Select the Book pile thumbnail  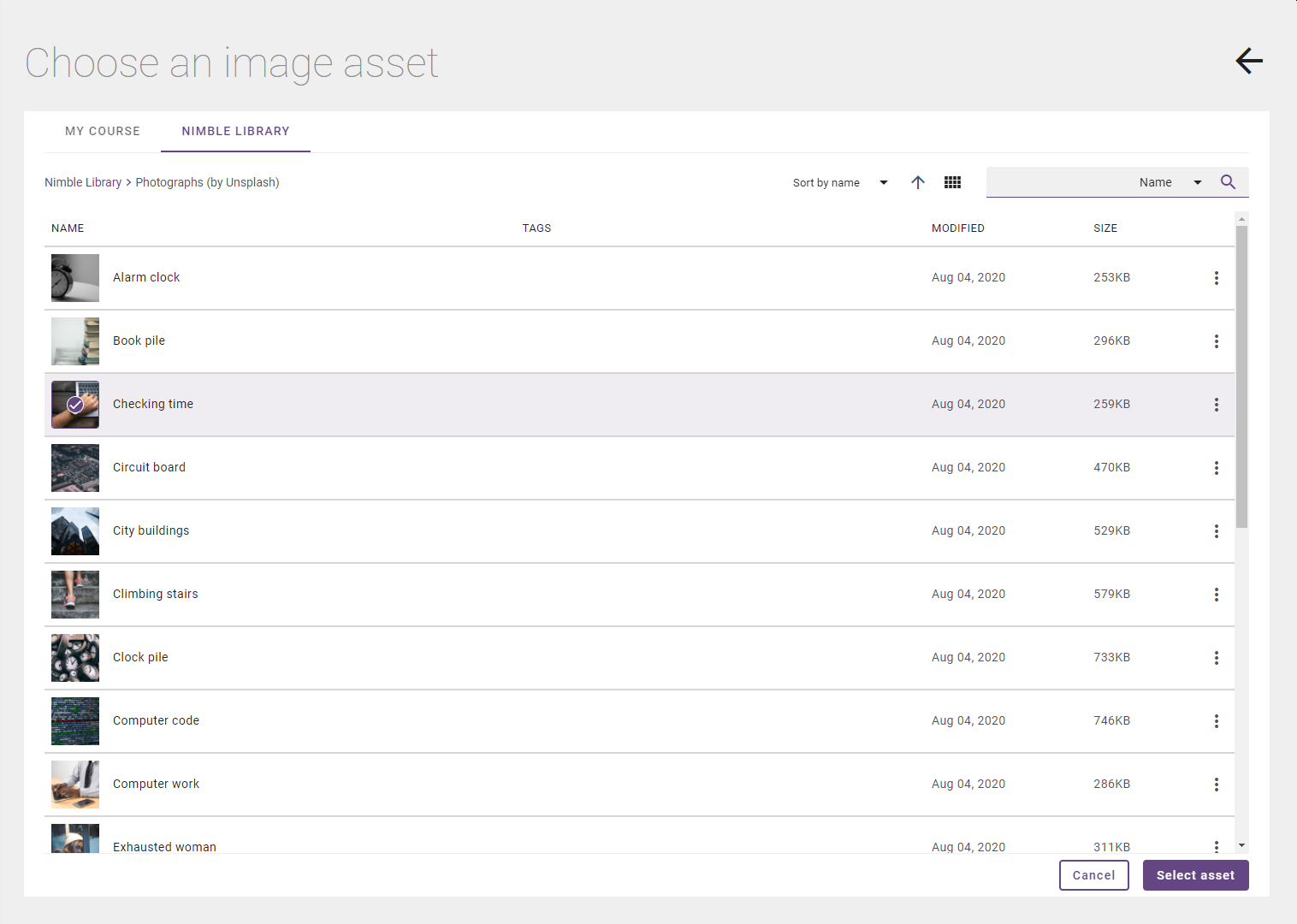point(75,341)
